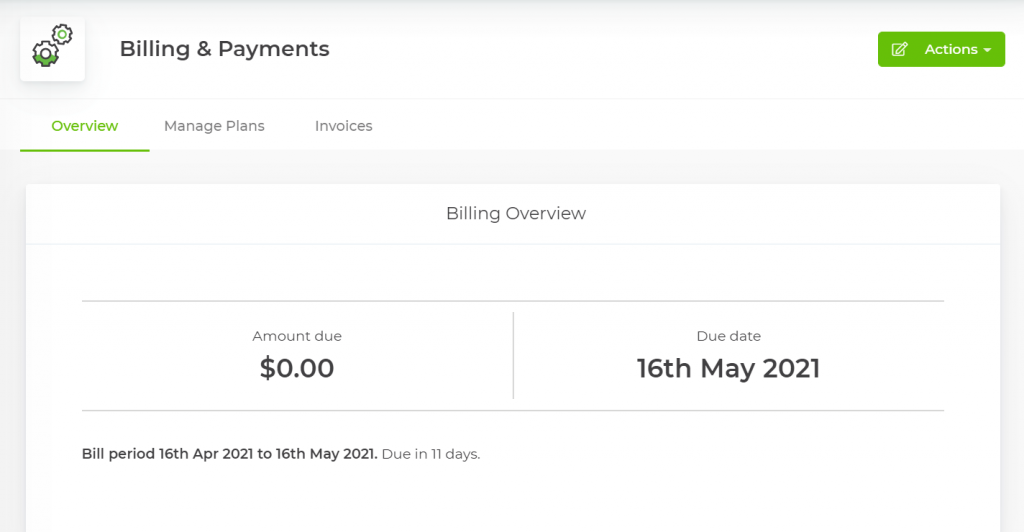Viewport: 1024px width, 532px height.
Task: Click the Billing & Payments page title
Action: [224, 48]
